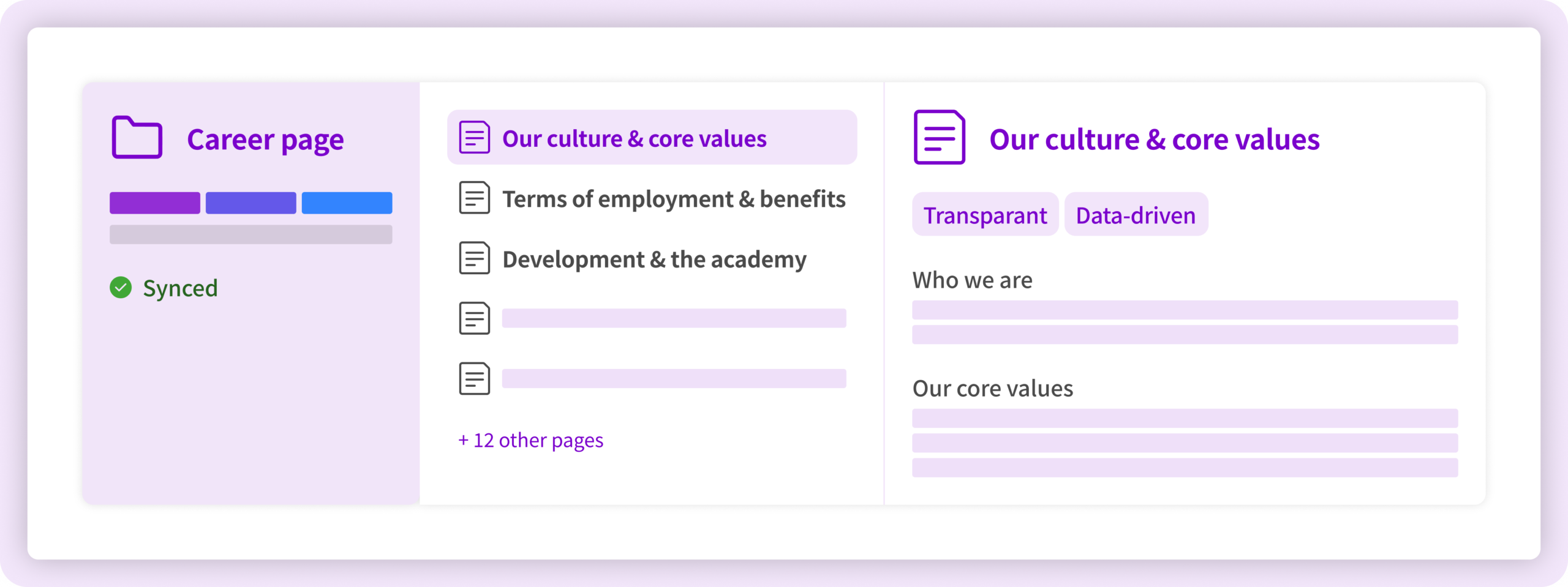Click the Terms of employment document icon
This screenshot has width=1568, height=587.
click(x=475, y=198)
